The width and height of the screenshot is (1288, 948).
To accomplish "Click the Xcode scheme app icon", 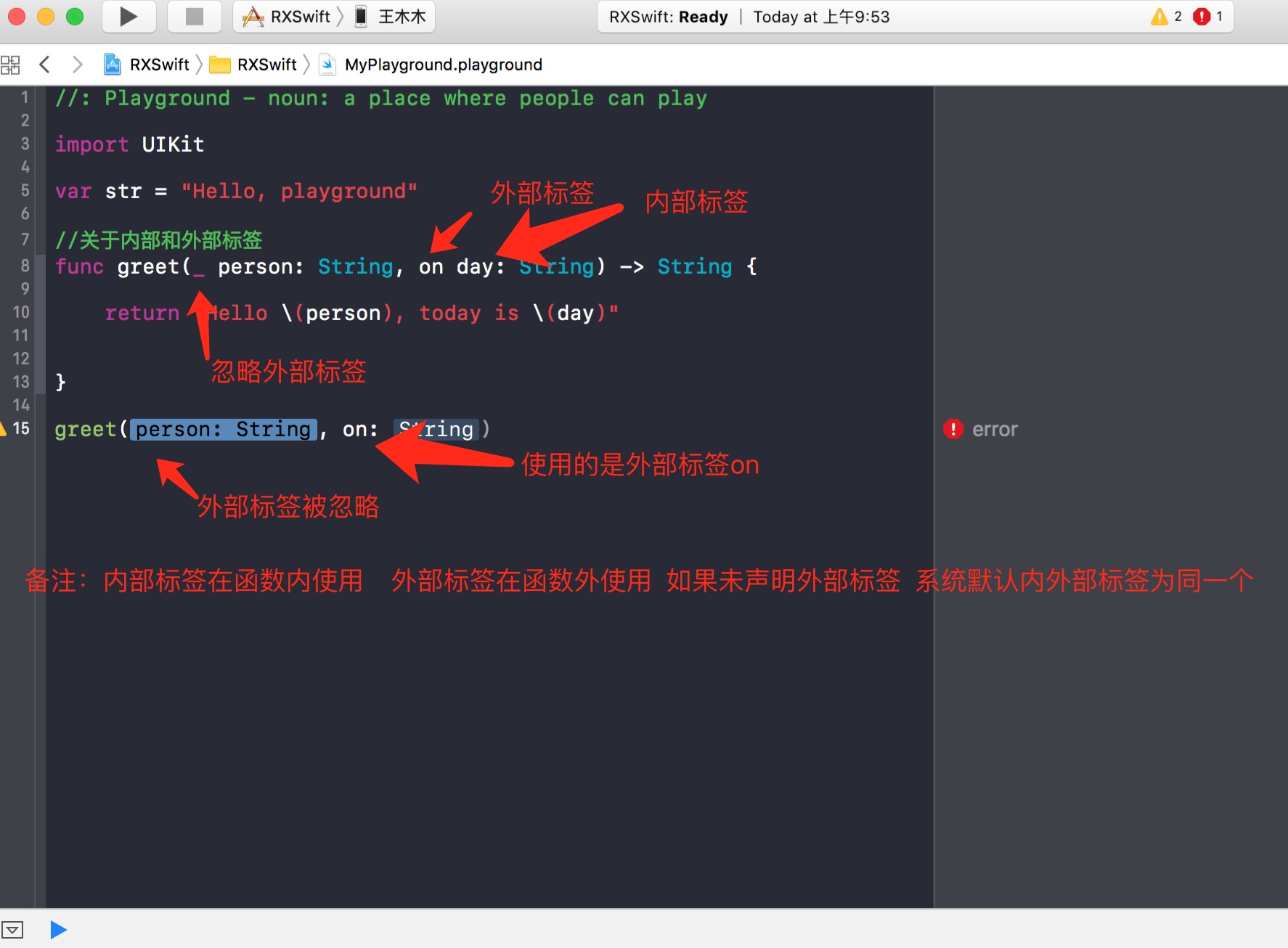I will point(253,17).
